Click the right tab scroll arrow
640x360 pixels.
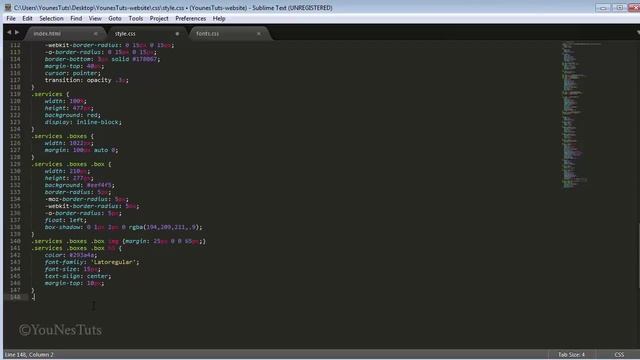point(17,32)
